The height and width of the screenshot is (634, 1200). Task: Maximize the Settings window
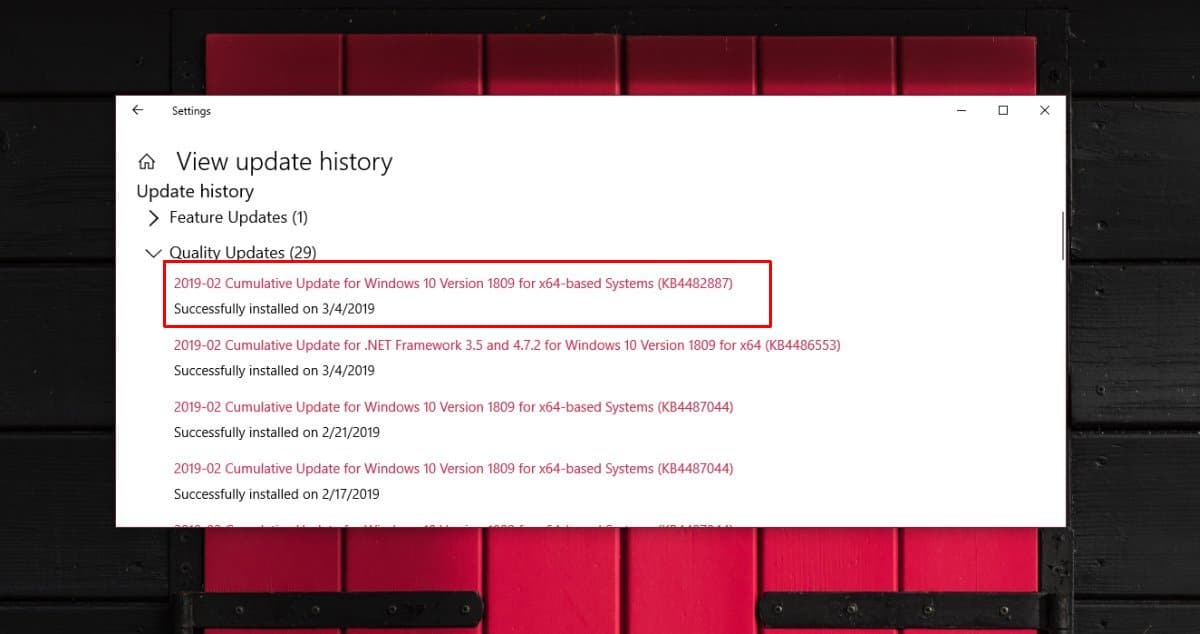click(1003, 111)
